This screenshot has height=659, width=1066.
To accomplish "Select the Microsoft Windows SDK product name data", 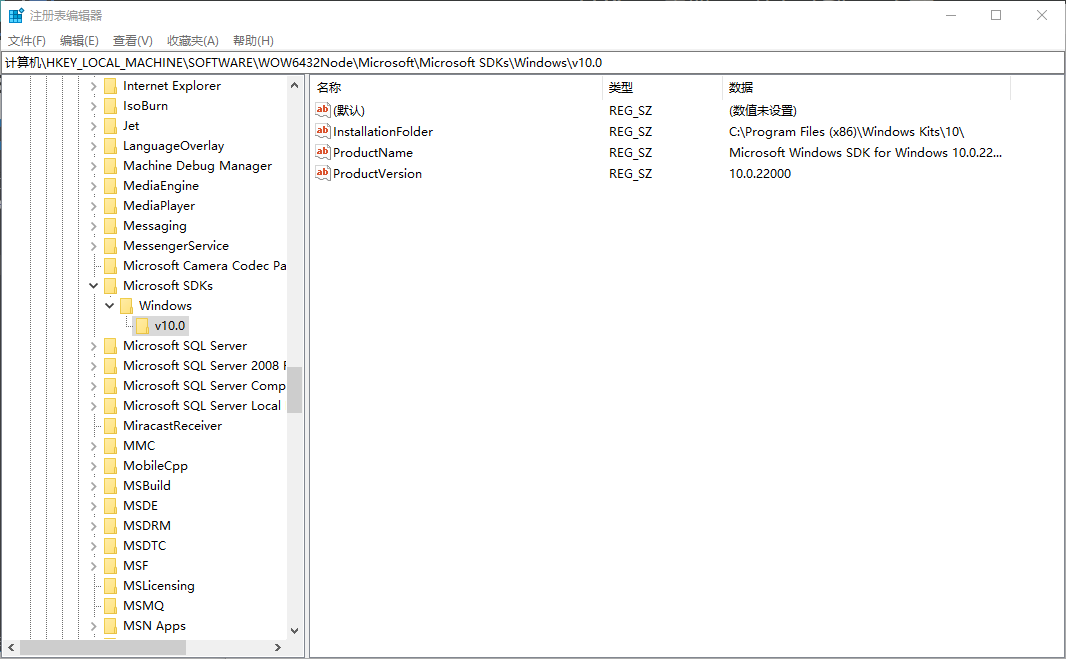I will coord(865,152).
